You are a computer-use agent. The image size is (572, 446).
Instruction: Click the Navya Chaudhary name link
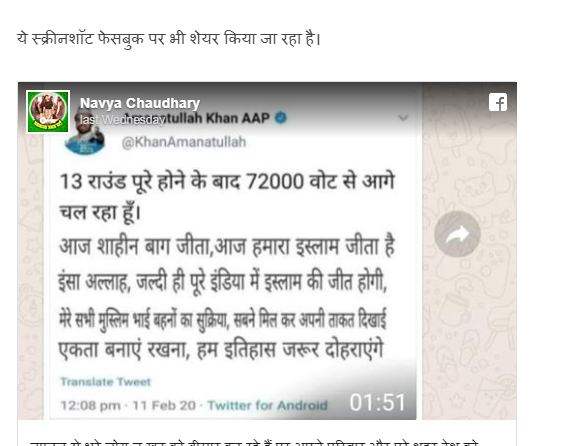tap(140, 103)
